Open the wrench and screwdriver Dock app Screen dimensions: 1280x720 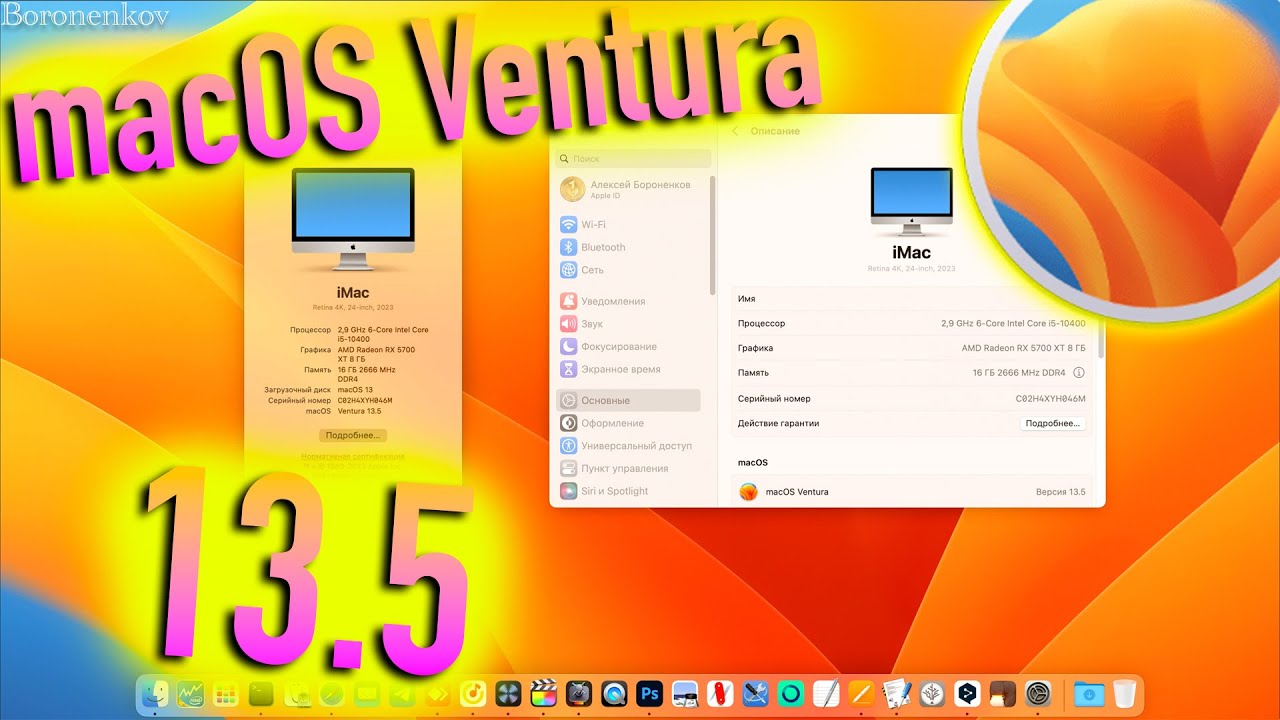point(756,692)
